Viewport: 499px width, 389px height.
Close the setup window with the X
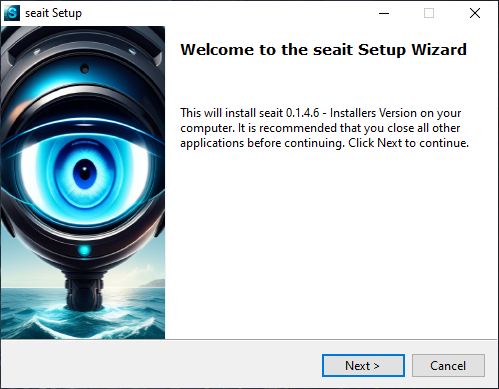(475, 13)
